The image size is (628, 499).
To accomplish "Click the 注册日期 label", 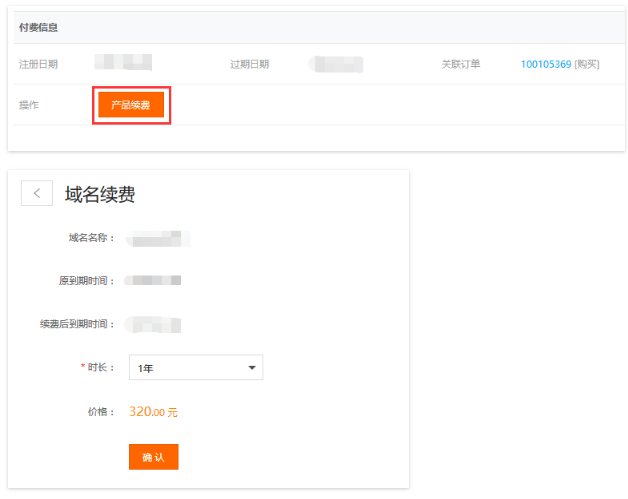I will [38, 64].
